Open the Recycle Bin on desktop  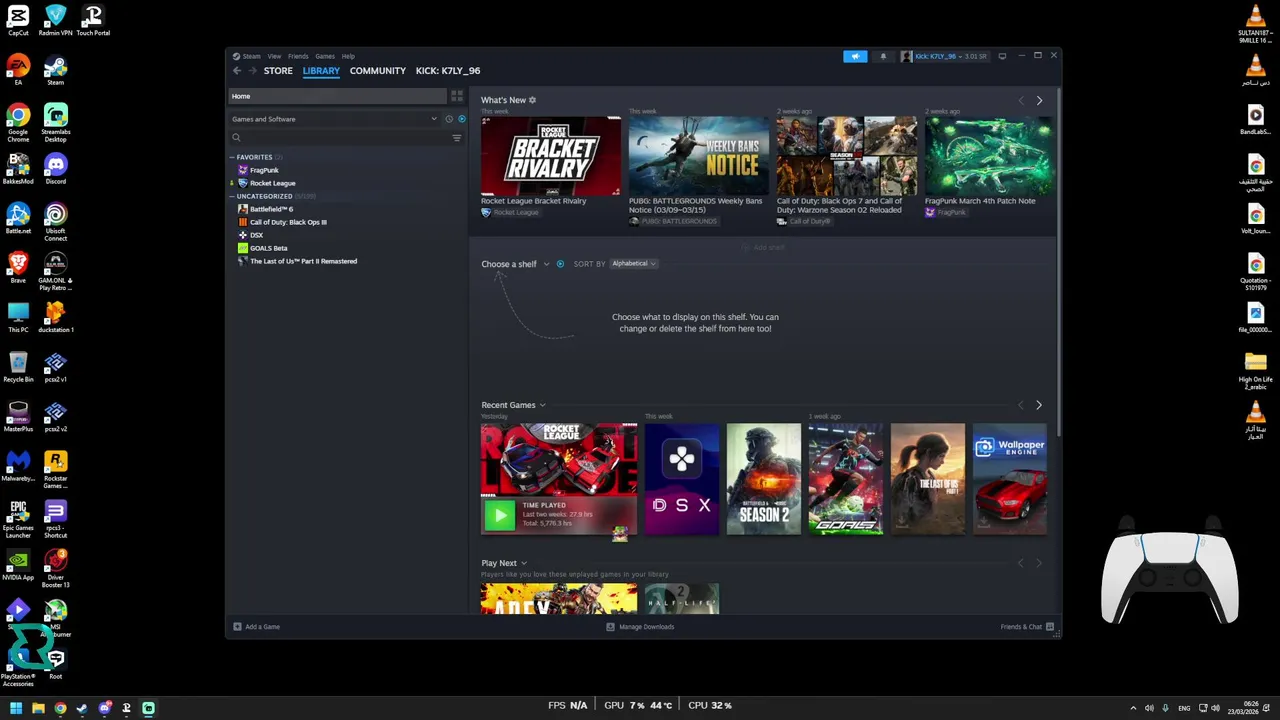(x=18, y=366)
